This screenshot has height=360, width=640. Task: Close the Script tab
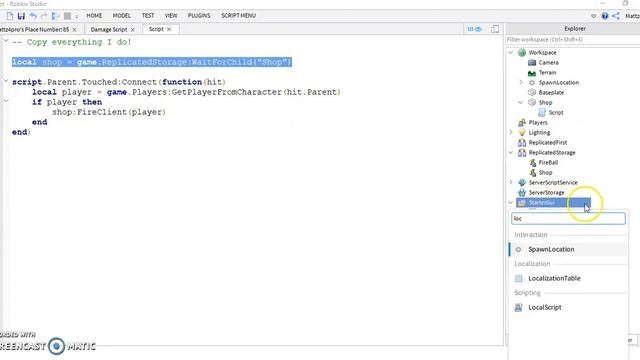(x=169, y=29)
